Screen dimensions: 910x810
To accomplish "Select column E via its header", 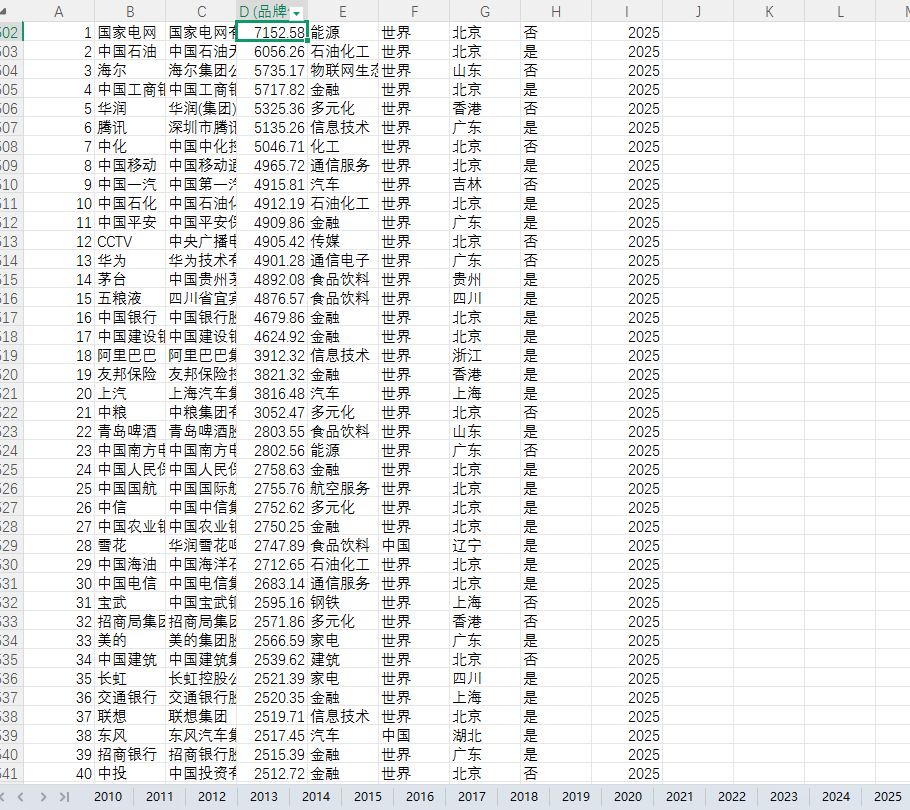I will (343, 12).
